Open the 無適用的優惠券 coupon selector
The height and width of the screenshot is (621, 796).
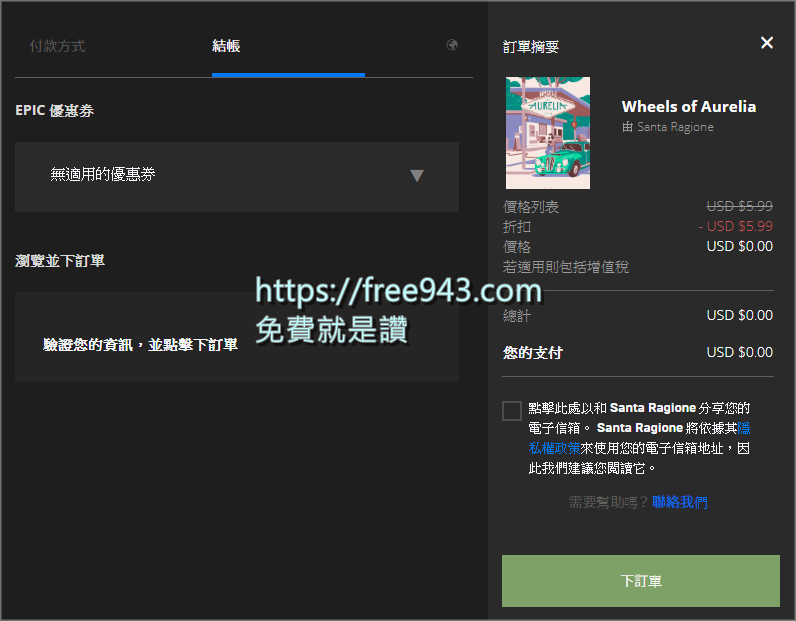coord(236,176)
